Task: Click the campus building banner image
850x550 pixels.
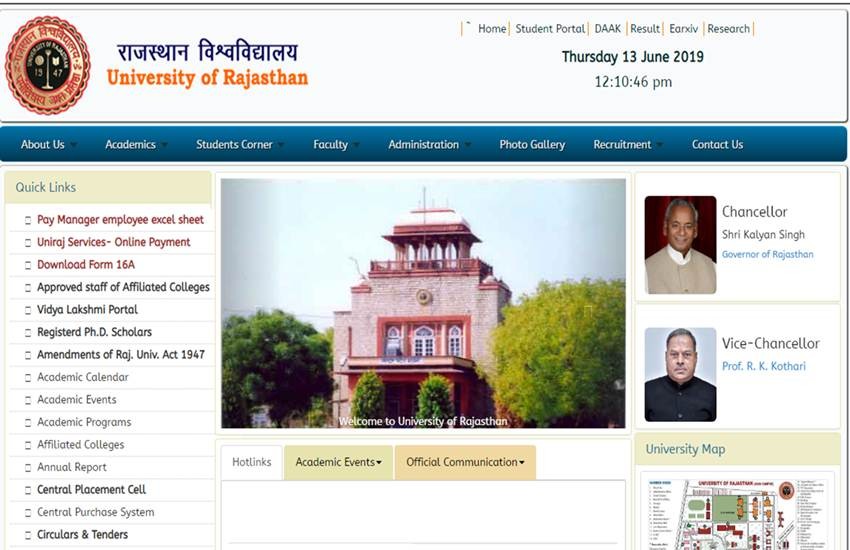Action: tap(423, 303)
